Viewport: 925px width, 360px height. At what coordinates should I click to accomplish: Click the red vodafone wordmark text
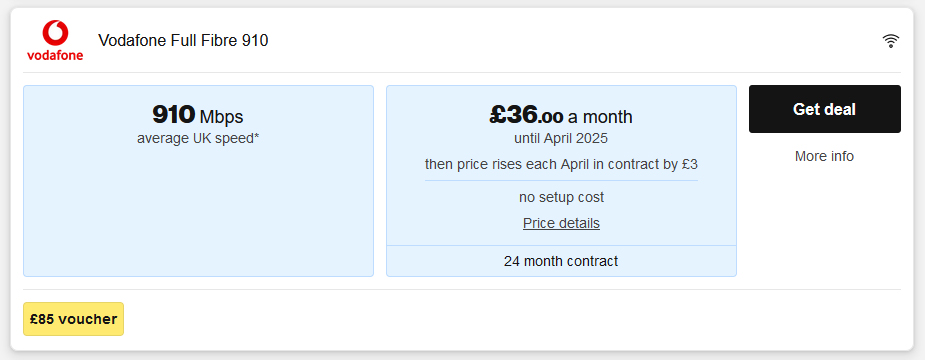point(55,55)
